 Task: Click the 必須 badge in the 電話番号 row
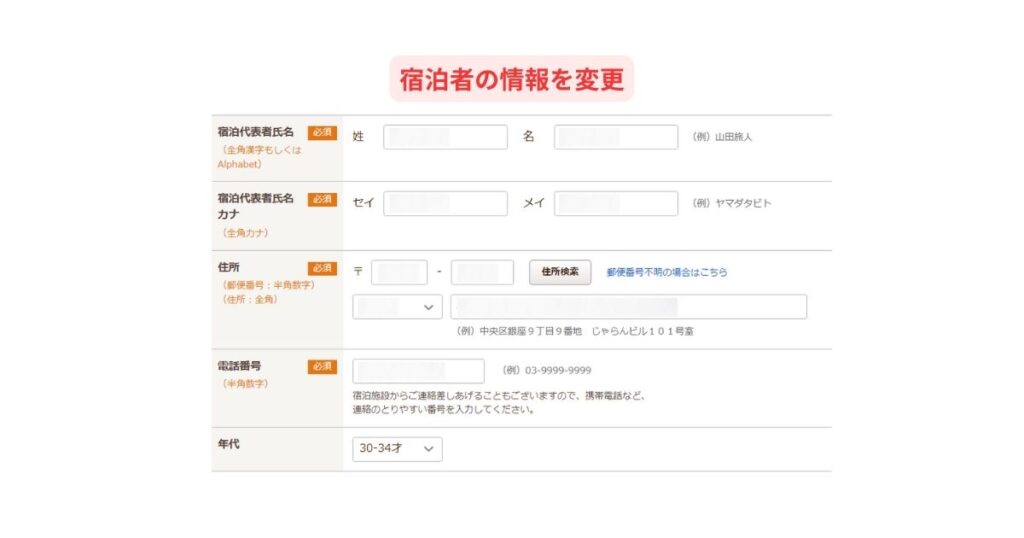(322, 367)
